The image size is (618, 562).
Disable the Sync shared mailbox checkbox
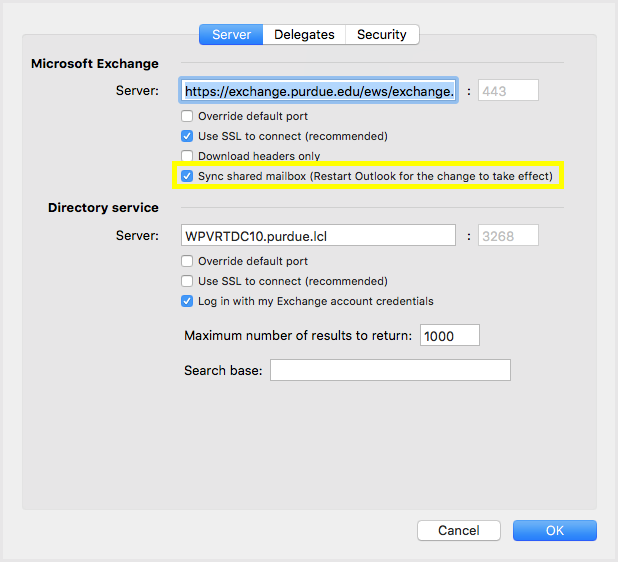point(187,176)
